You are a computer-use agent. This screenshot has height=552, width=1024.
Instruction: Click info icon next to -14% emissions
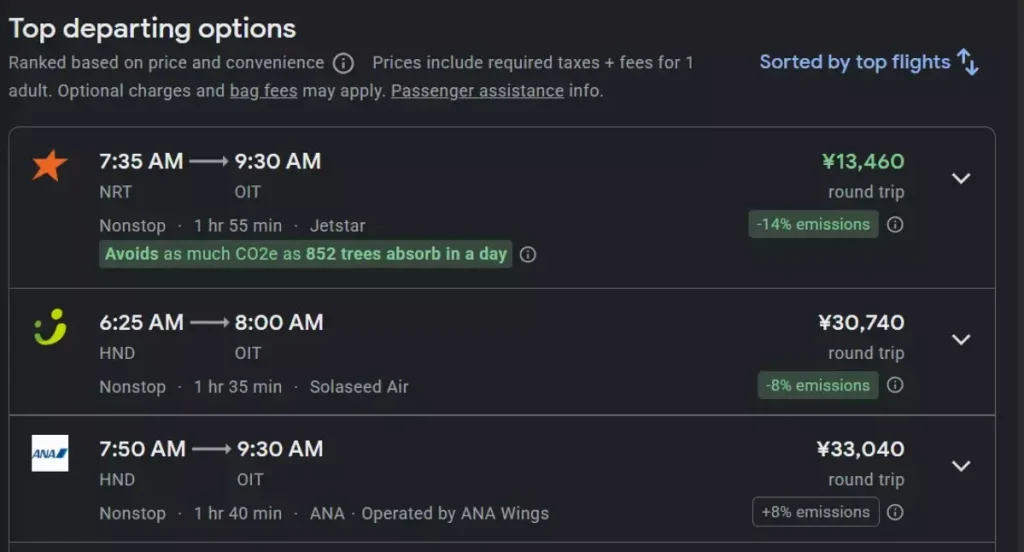pos(895,224)
